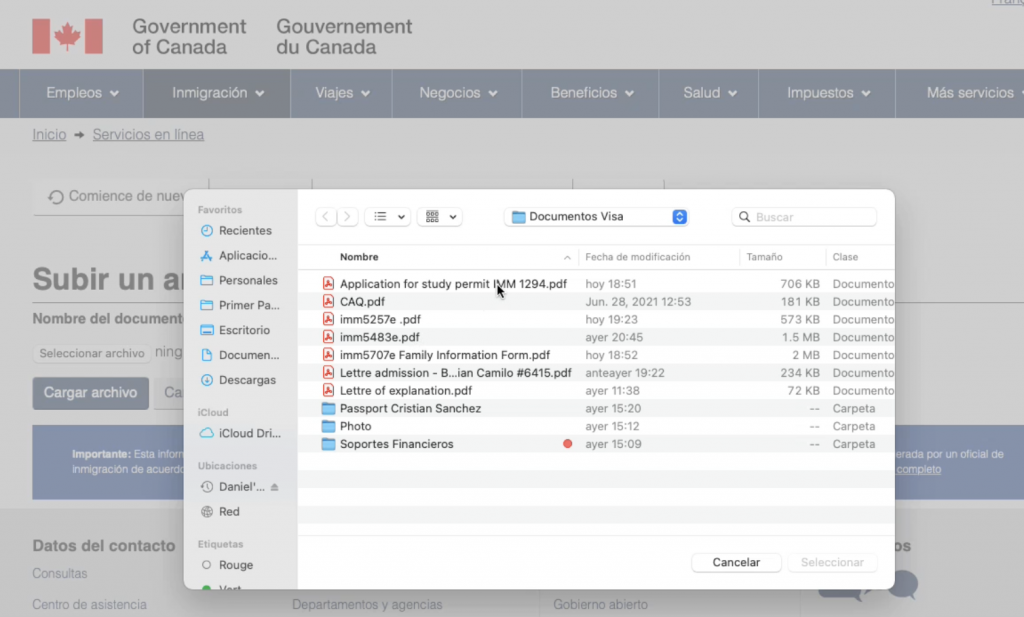Click the Cancelar button
Image resolution: width=1024 pixels, height=617 pixels.
(736, 563)
